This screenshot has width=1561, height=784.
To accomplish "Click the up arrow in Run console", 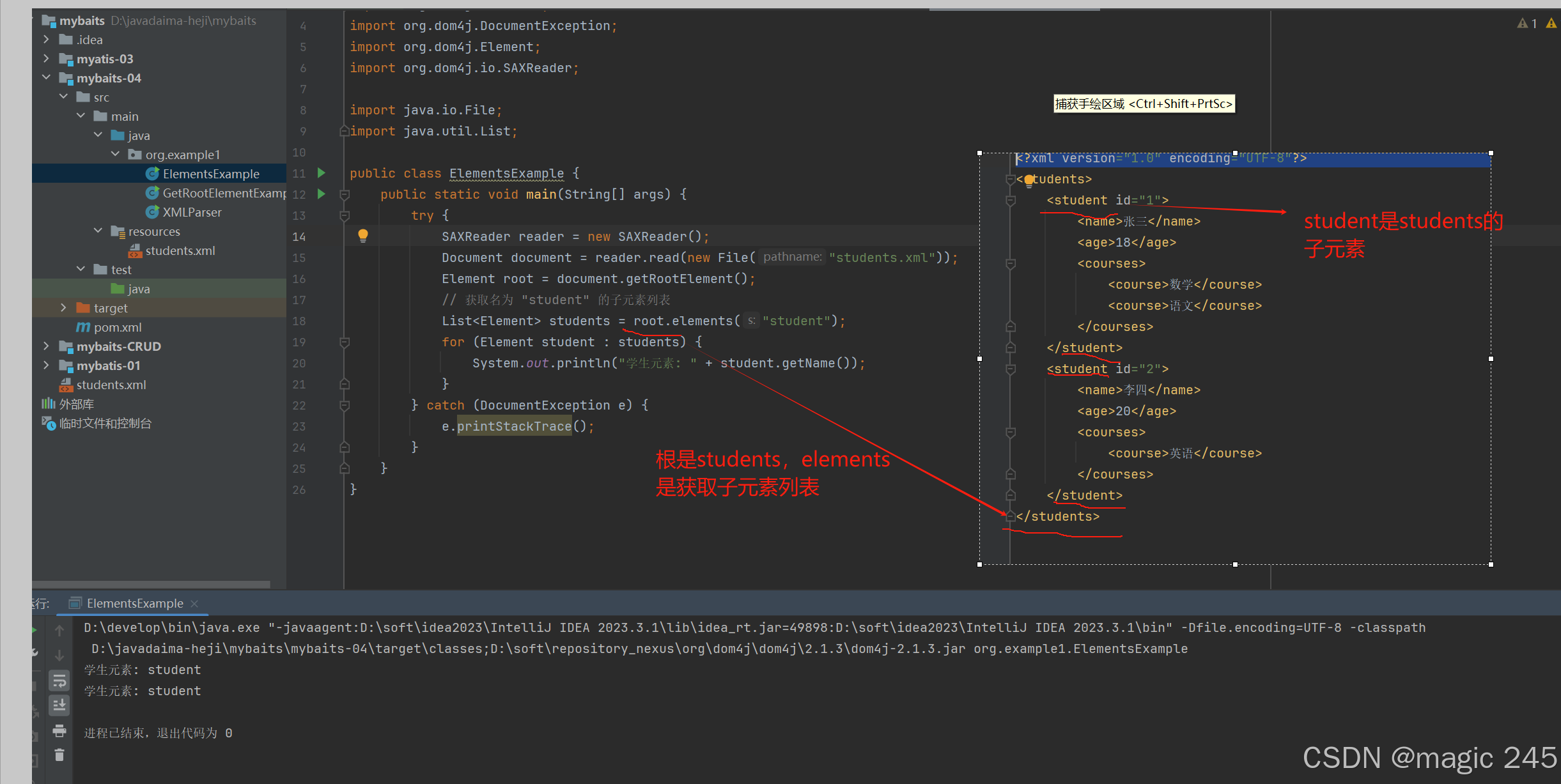I will (59, 631).
